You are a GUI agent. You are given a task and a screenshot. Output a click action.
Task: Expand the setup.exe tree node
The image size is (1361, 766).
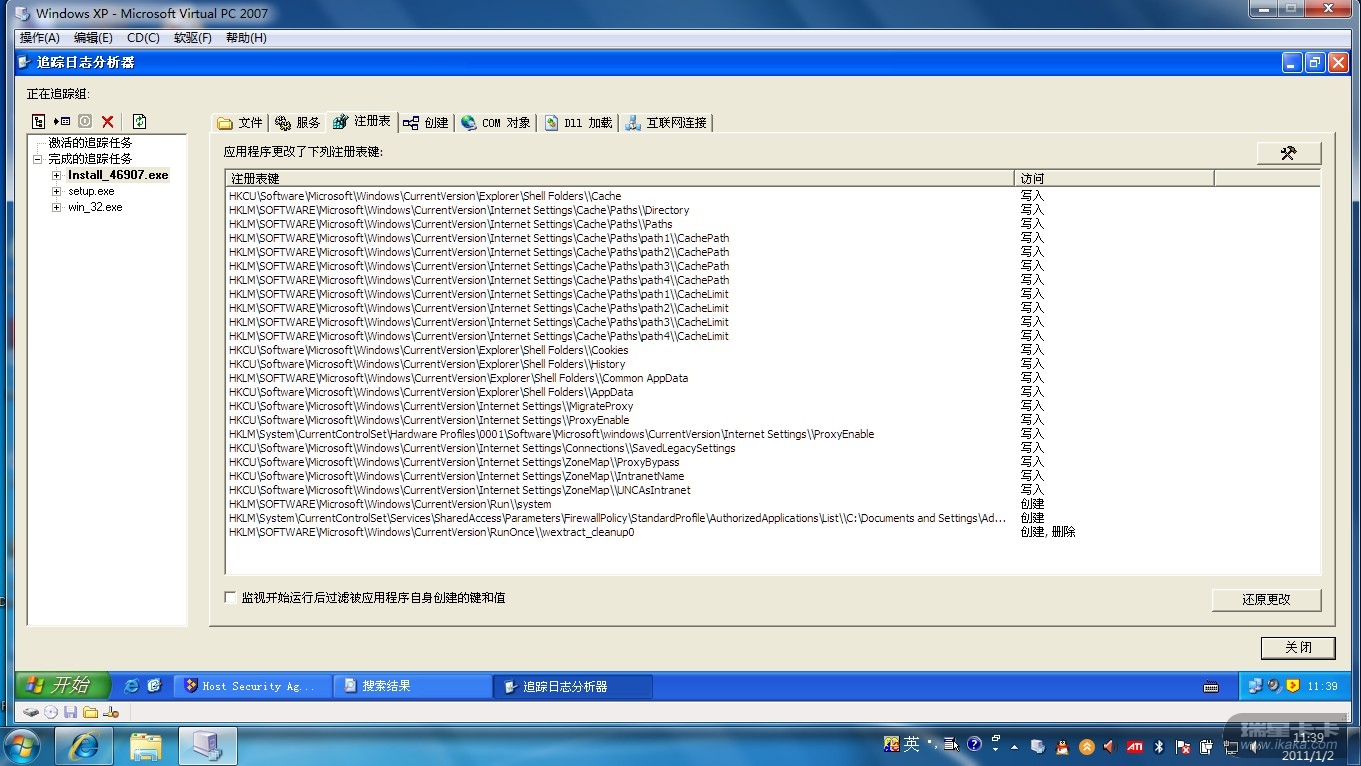(57, 191)
